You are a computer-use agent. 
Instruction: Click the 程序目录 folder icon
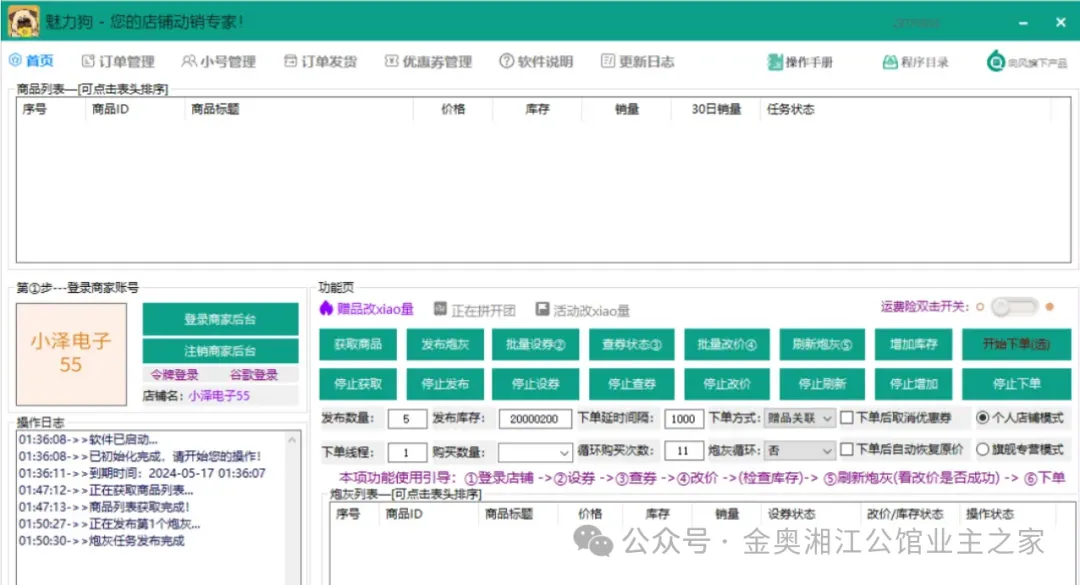coord(889,62)
